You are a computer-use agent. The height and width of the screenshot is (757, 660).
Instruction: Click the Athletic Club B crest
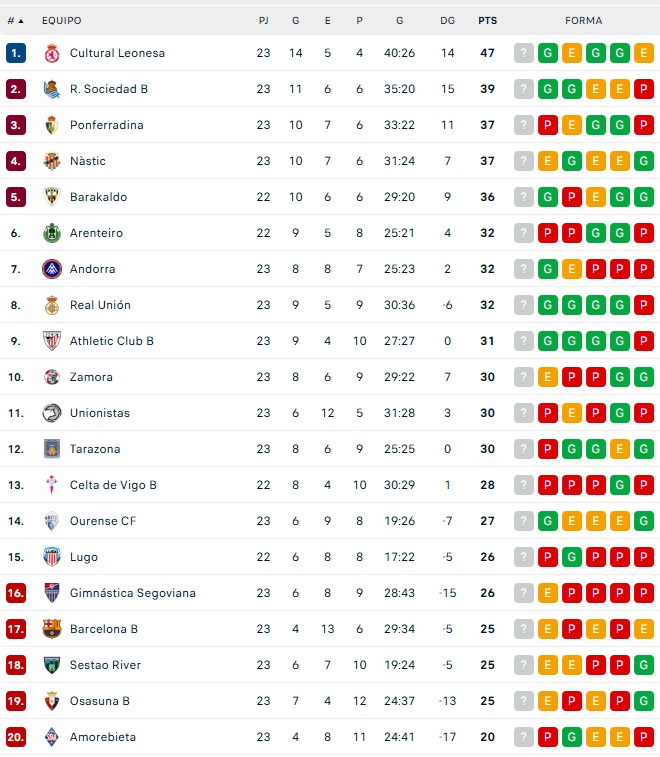52,341
